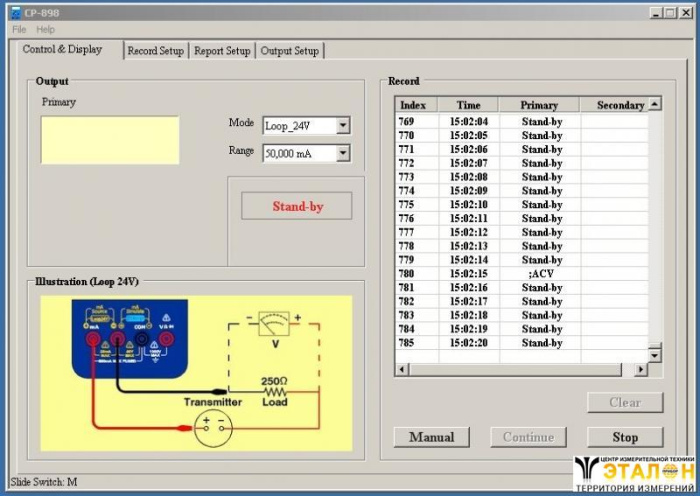The image size is (700, 496).
Task: Click the Index column header
Action: tap(413, 105)
